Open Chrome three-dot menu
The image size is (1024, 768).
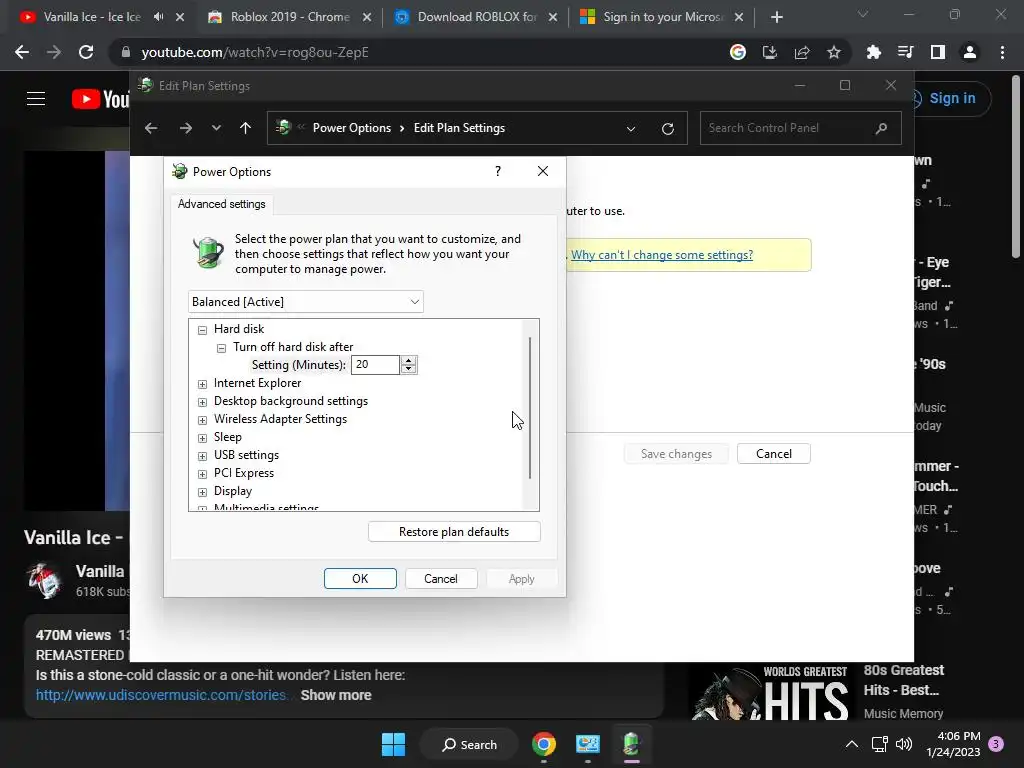click(1002, 52)
